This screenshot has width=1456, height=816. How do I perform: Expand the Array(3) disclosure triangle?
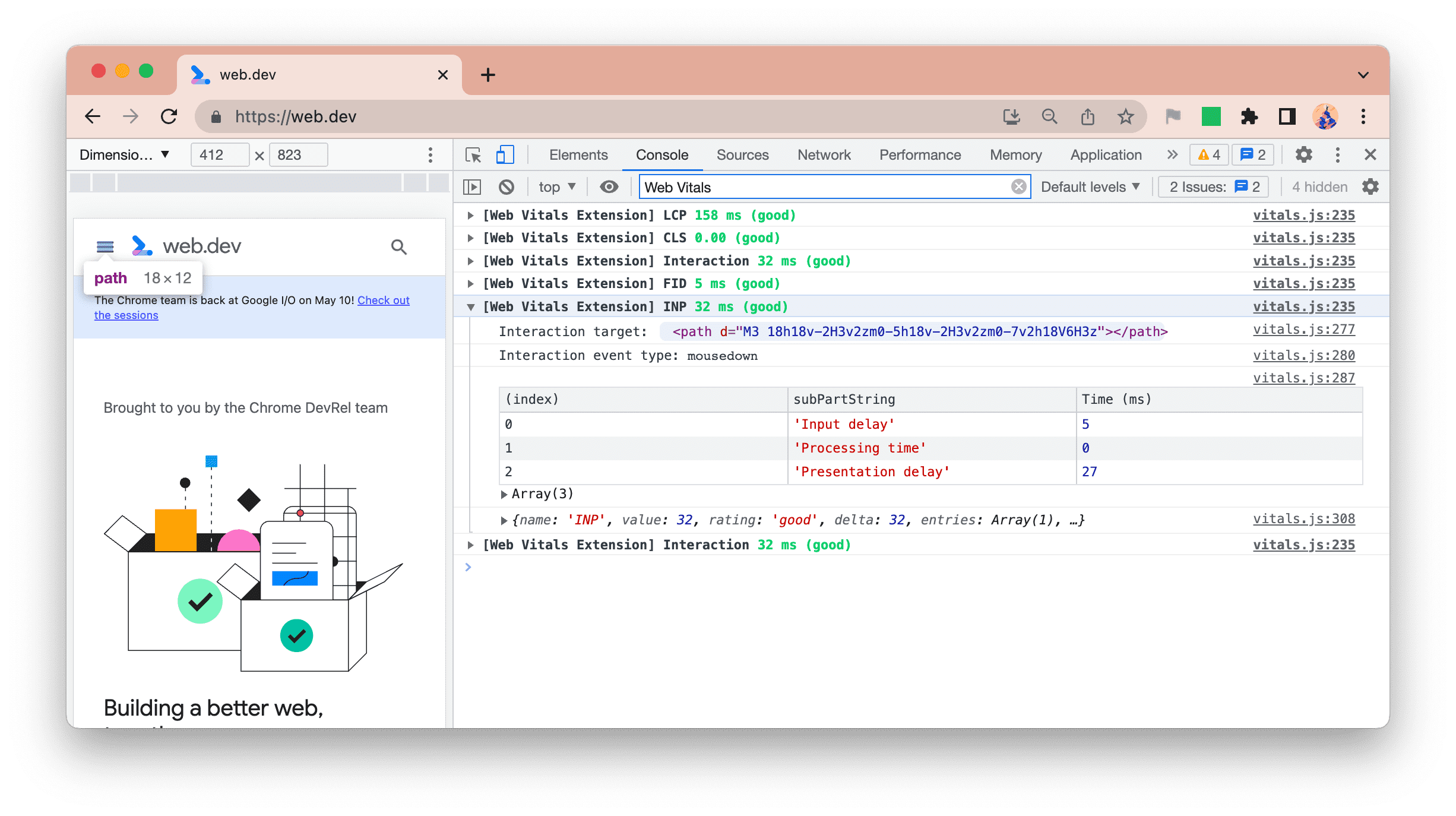pos(505,494)
